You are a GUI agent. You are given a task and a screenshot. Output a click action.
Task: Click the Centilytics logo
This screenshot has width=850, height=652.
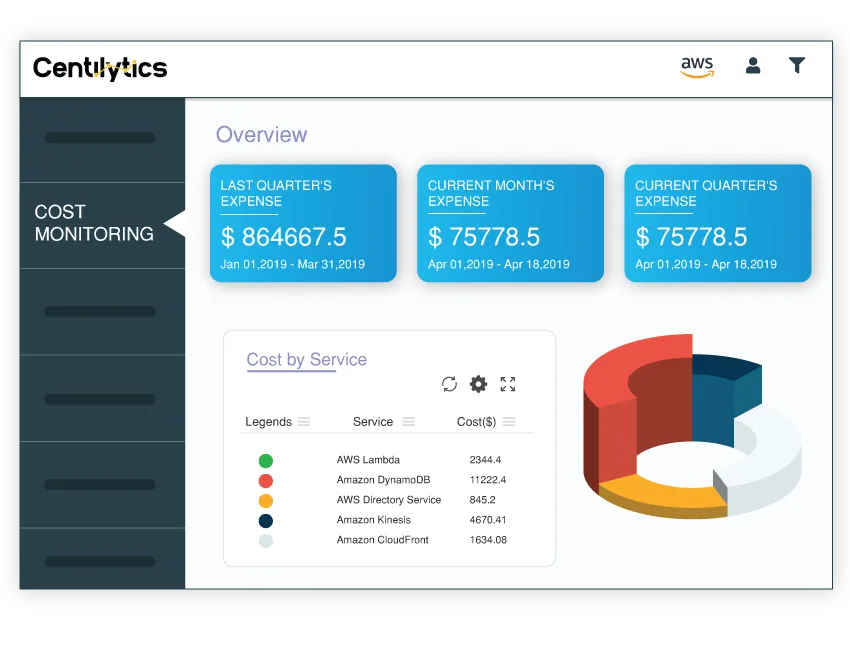pos(100,68)
